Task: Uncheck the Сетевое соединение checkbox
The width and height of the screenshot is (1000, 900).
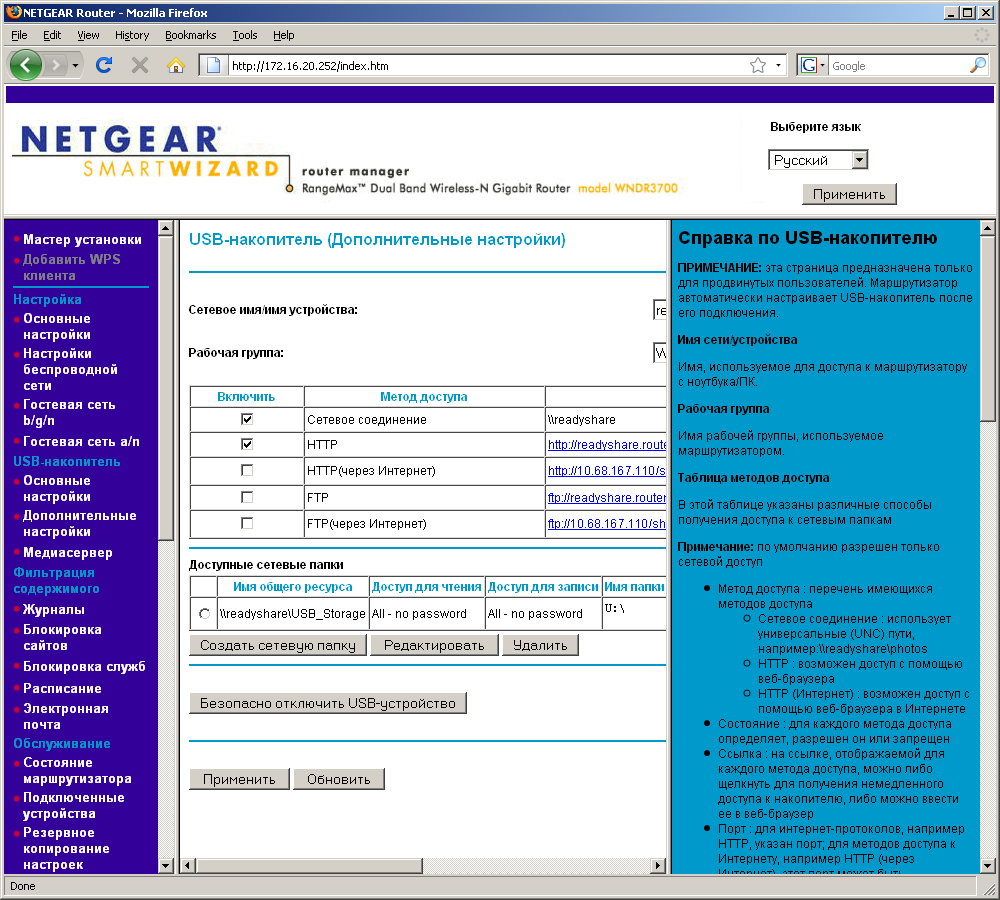Action: [247, 419]
